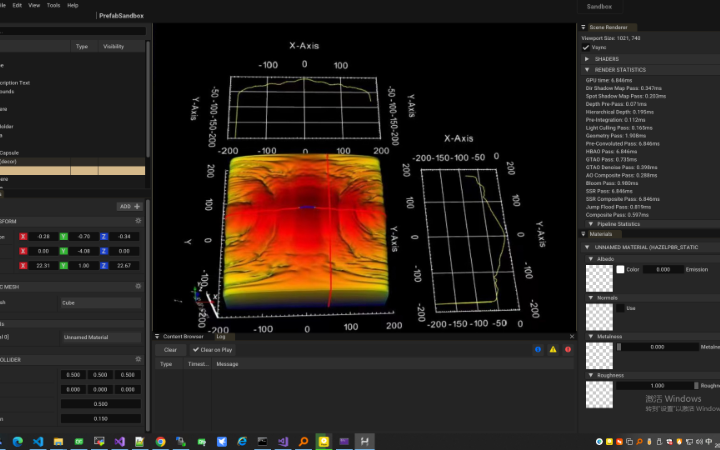Open Microsoft Edge from taskbar
The image size is (720, 450).
point(18,442)
